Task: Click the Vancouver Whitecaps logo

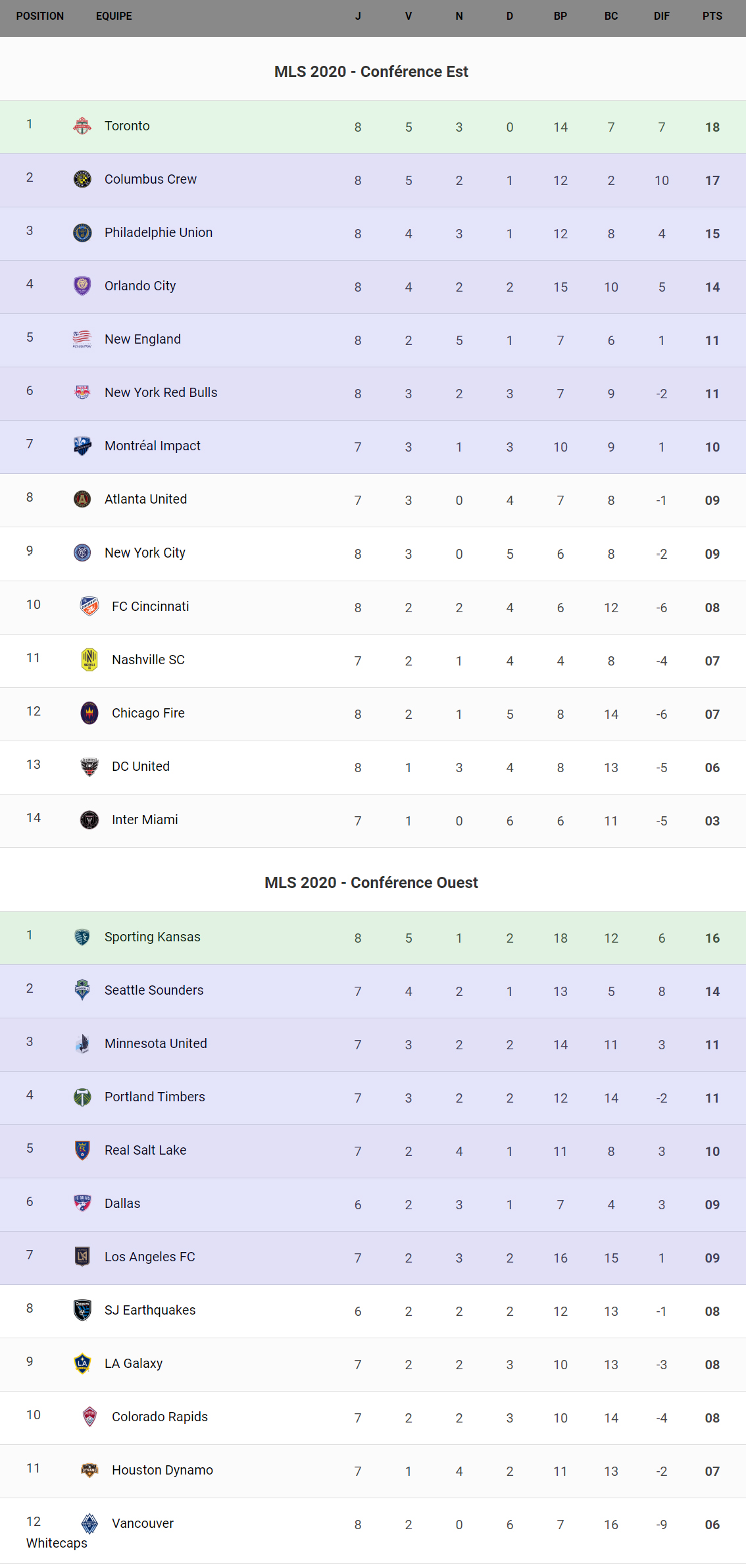Action: (x=89, y=1523)
